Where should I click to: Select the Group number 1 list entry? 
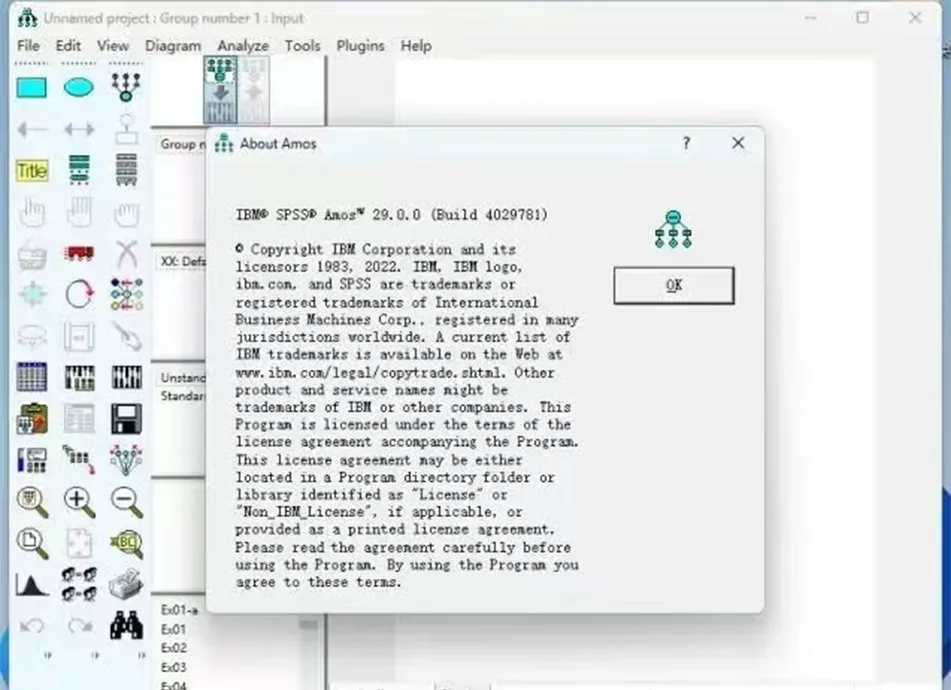coord(182,144)
